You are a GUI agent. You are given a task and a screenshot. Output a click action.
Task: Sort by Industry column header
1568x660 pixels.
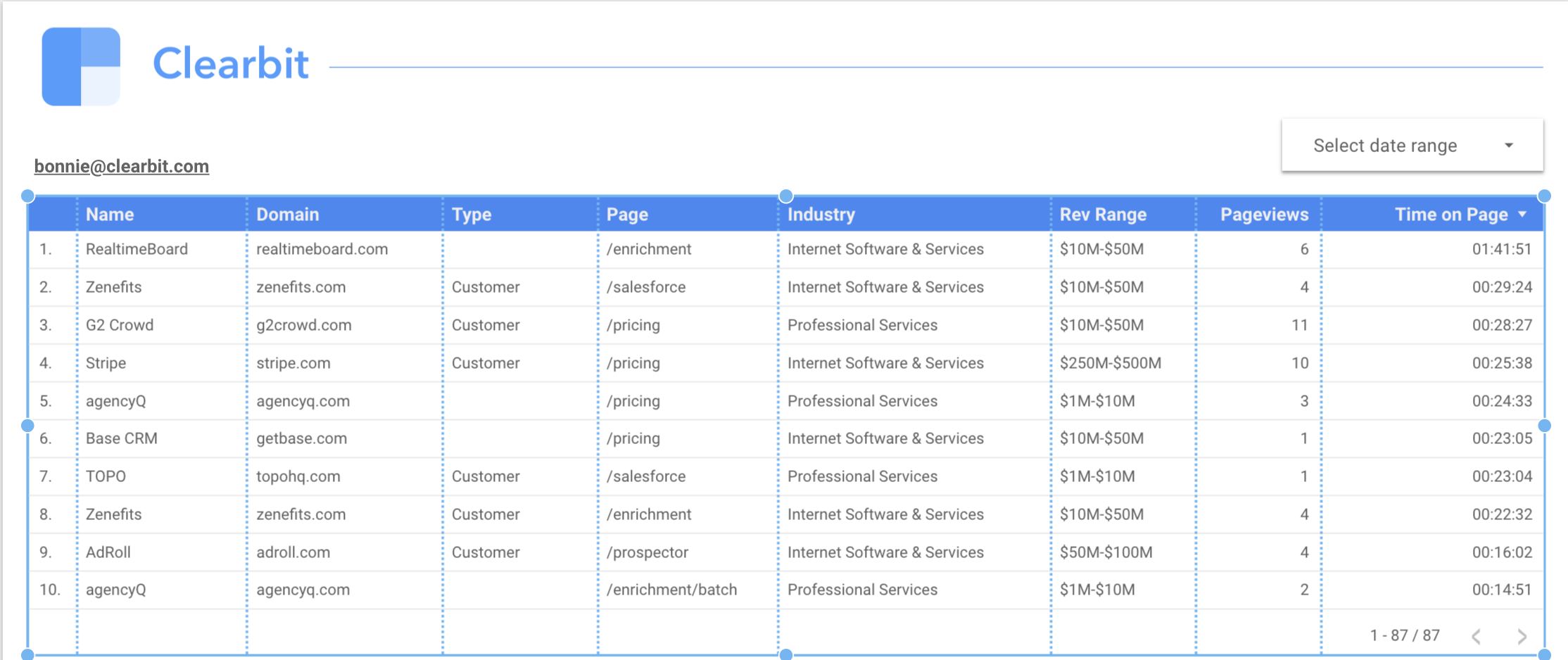821,215
